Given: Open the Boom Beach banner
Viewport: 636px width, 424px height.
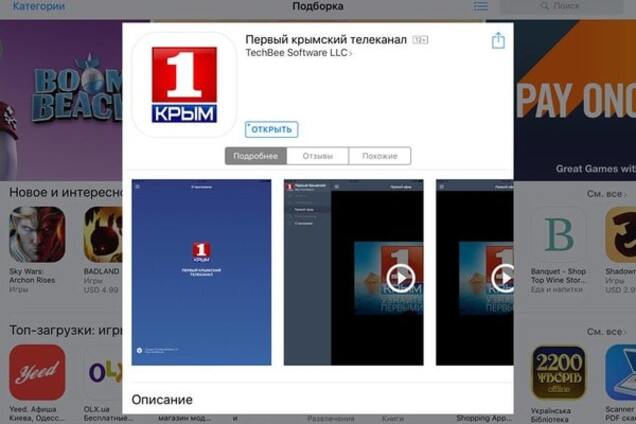Looking at the screenshot, I should click(61, 100).
